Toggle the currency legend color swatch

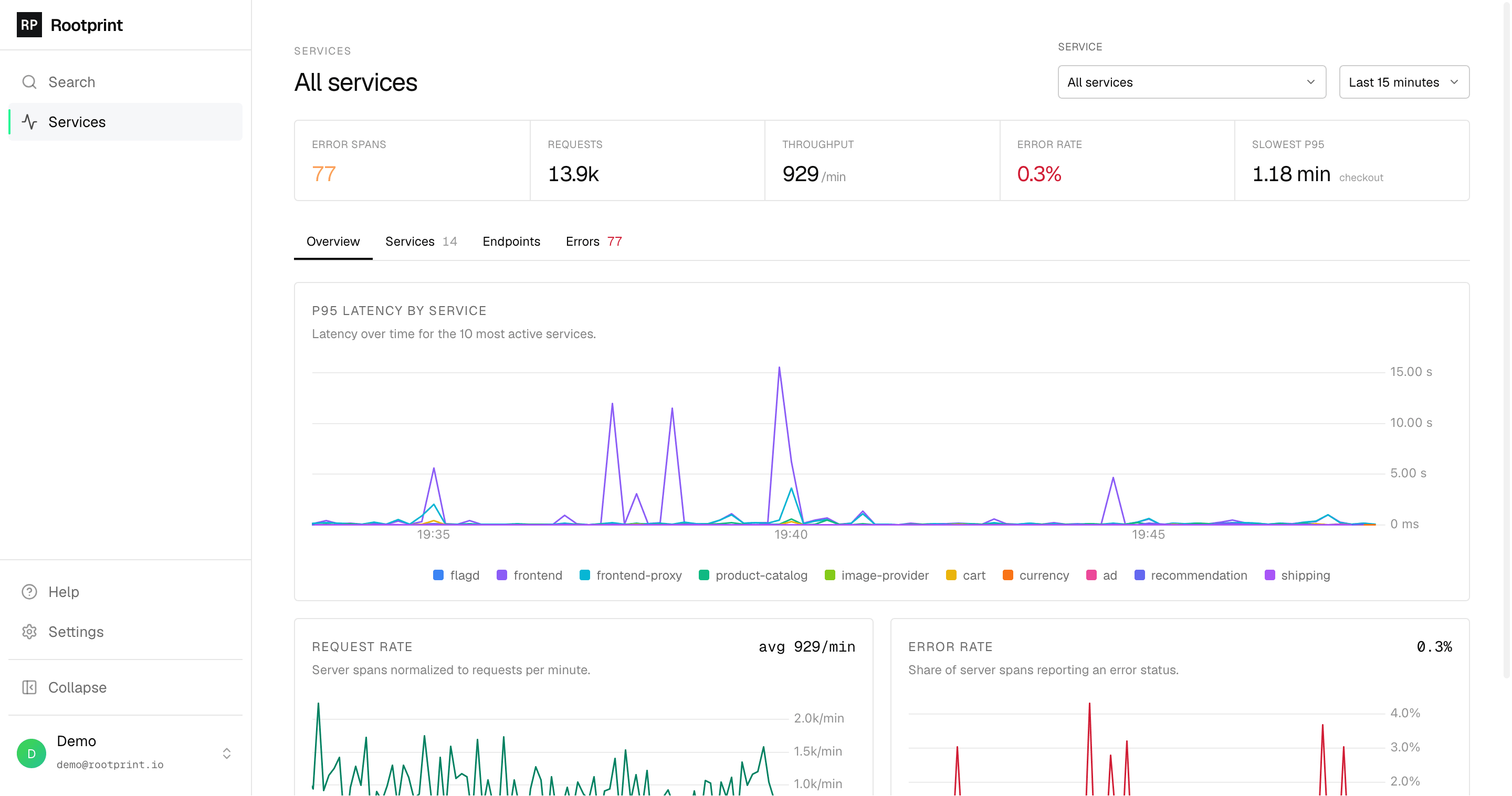(1008, 575)
